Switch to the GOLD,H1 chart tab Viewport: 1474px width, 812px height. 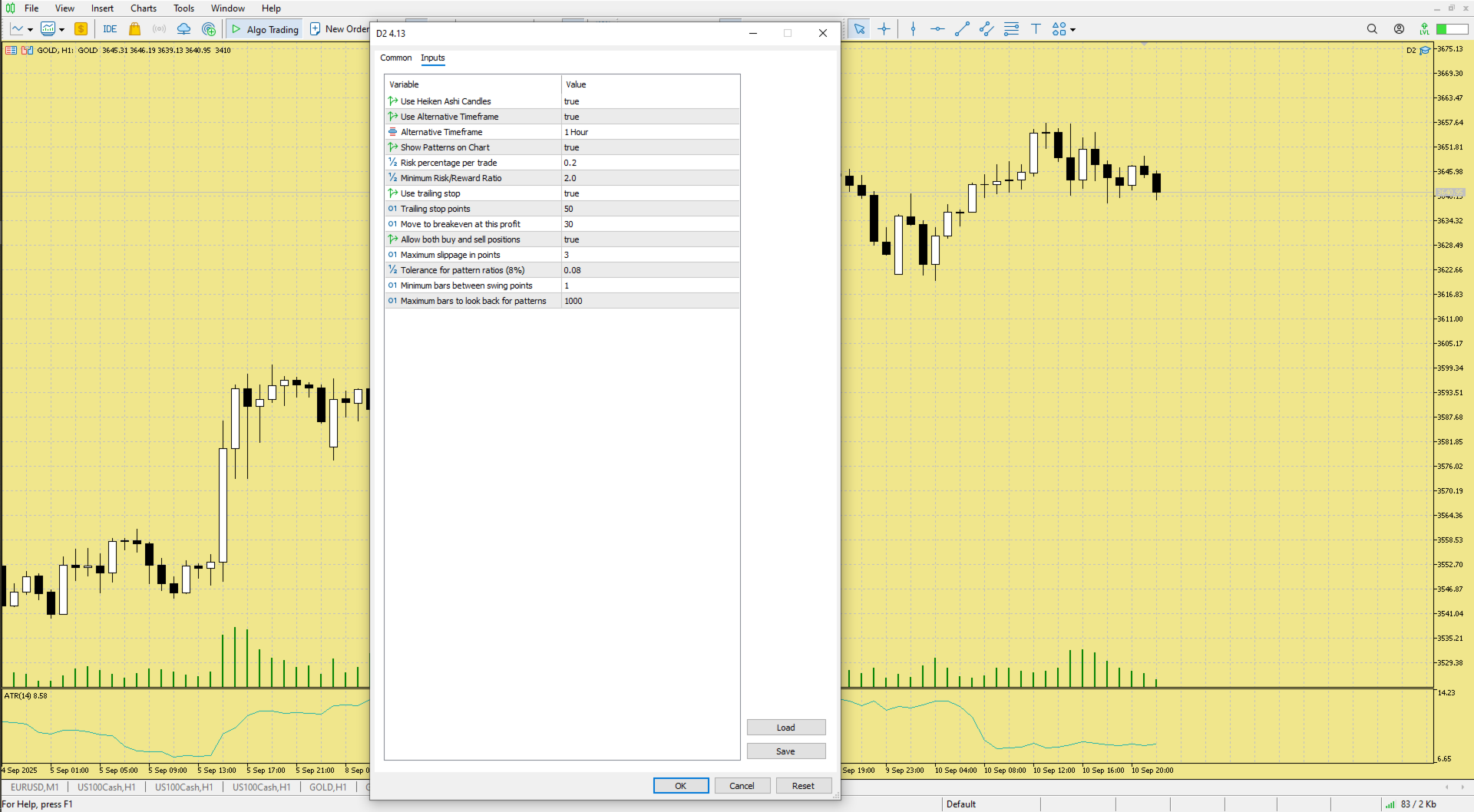tap(328, 787)
